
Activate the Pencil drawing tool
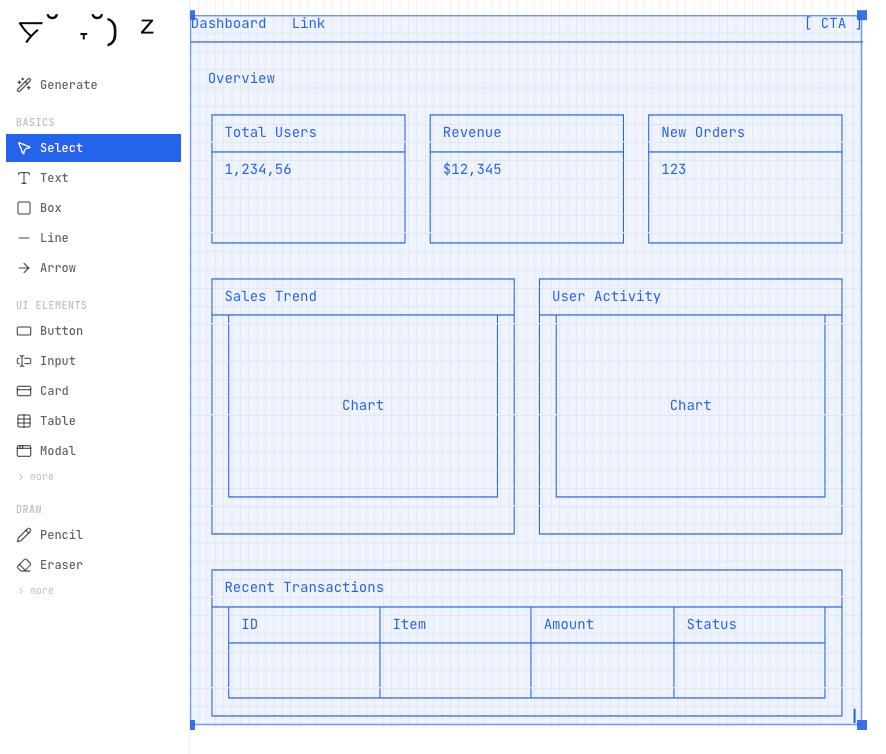tap(24, 535)
